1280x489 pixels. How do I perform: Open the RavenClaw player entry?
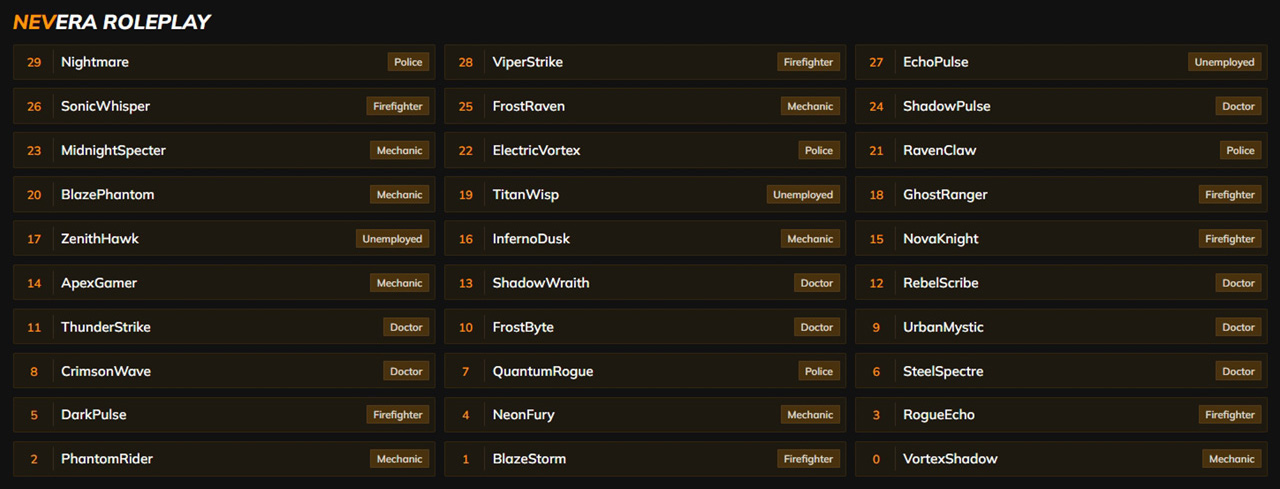pos(1040,150)
